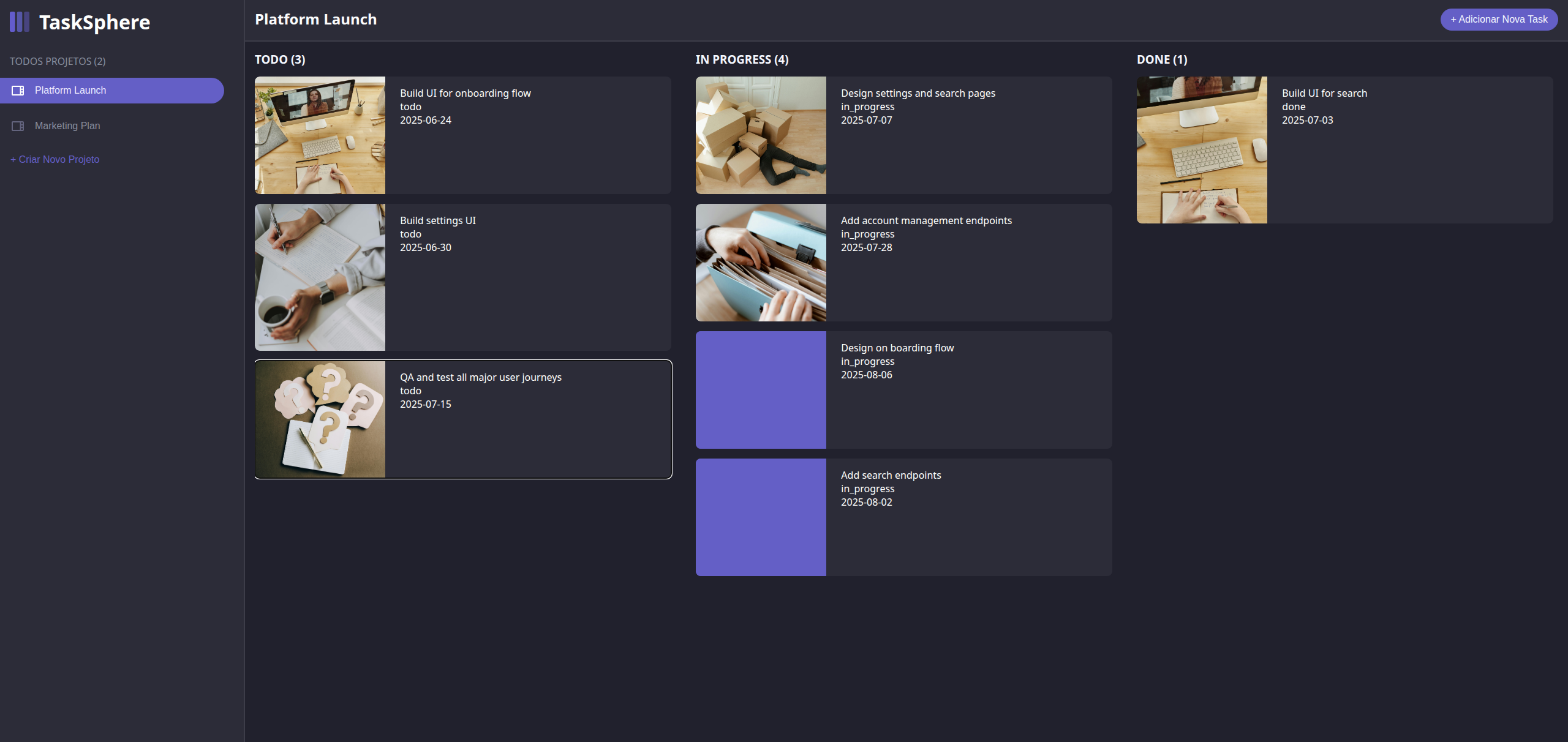
Task: Open the Add account management endpoints task
Action: [904, 263]
